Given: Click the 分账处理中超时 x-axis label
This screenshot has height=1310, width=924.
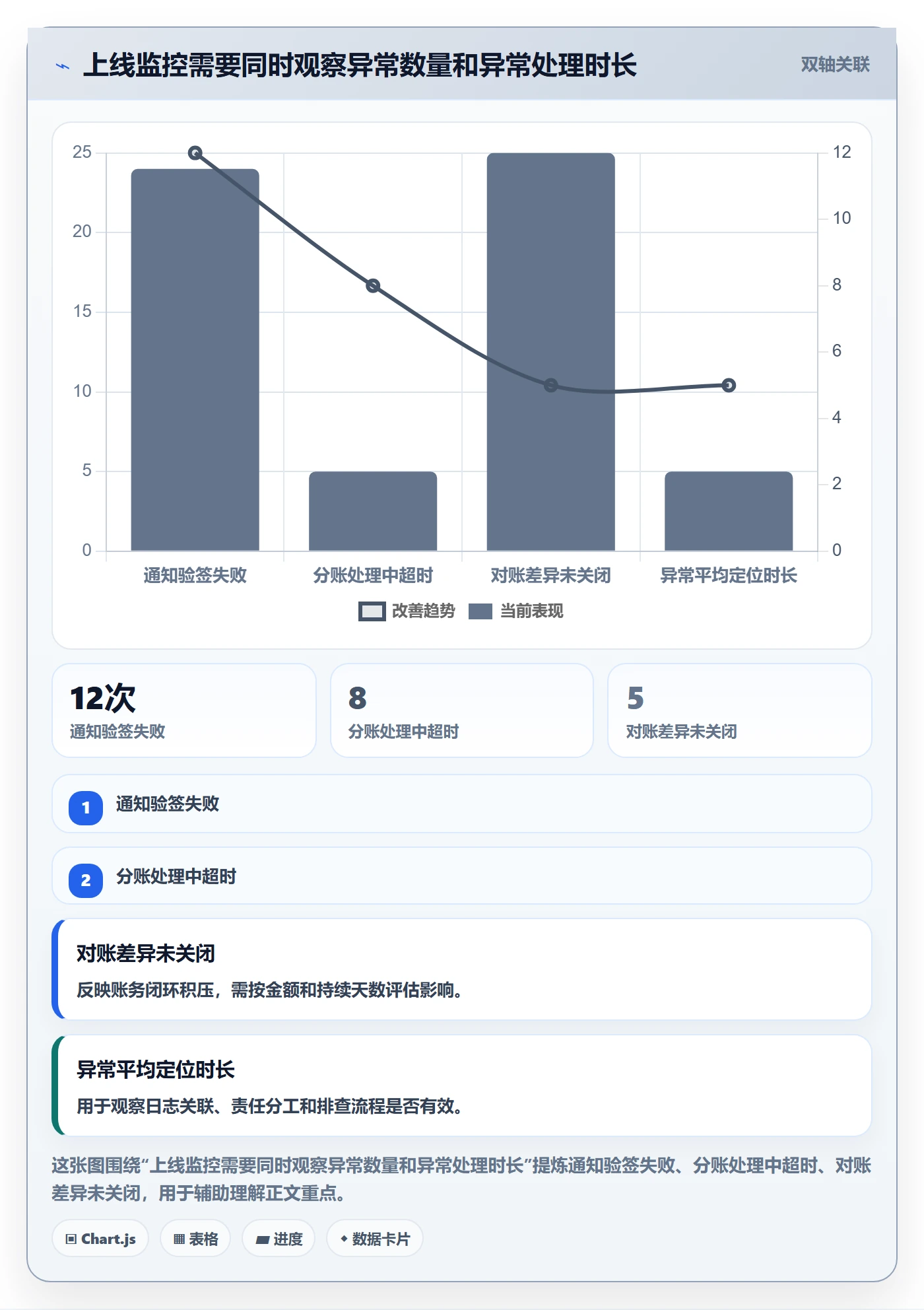Looking at the screenshot, I should 373,575.
